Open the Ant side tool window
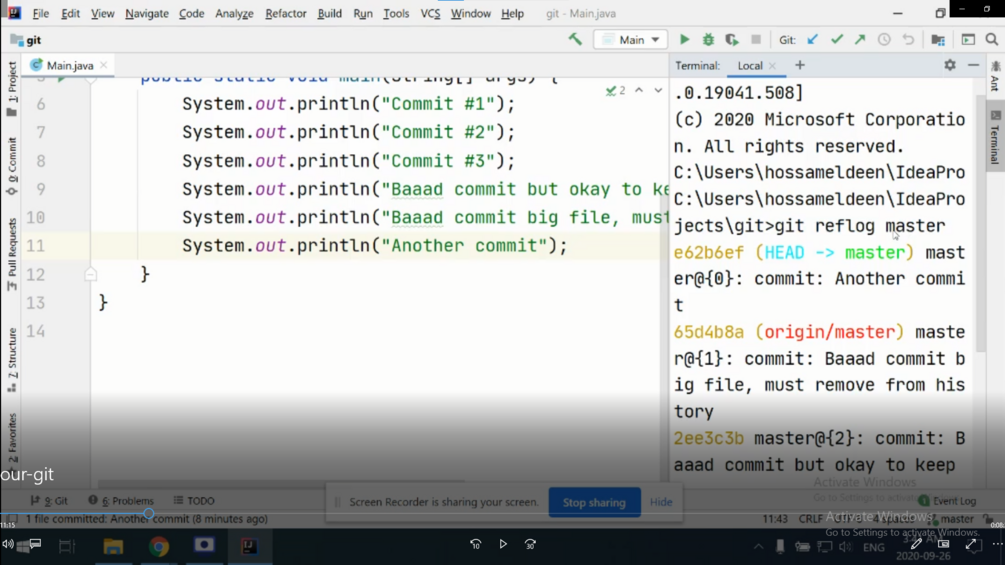Image resolution: width=1005 pixels, height=565 pixels. click(x=995, y=76)
